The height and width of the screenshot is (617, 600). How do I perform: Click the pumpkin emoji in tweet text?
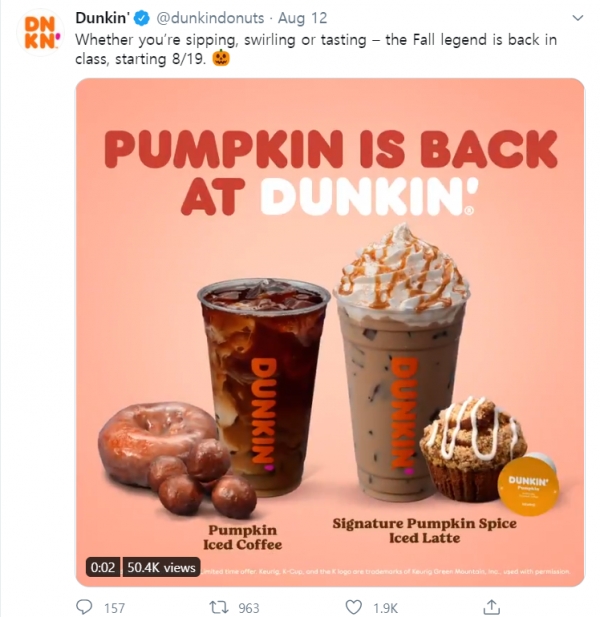coord(221,58)
